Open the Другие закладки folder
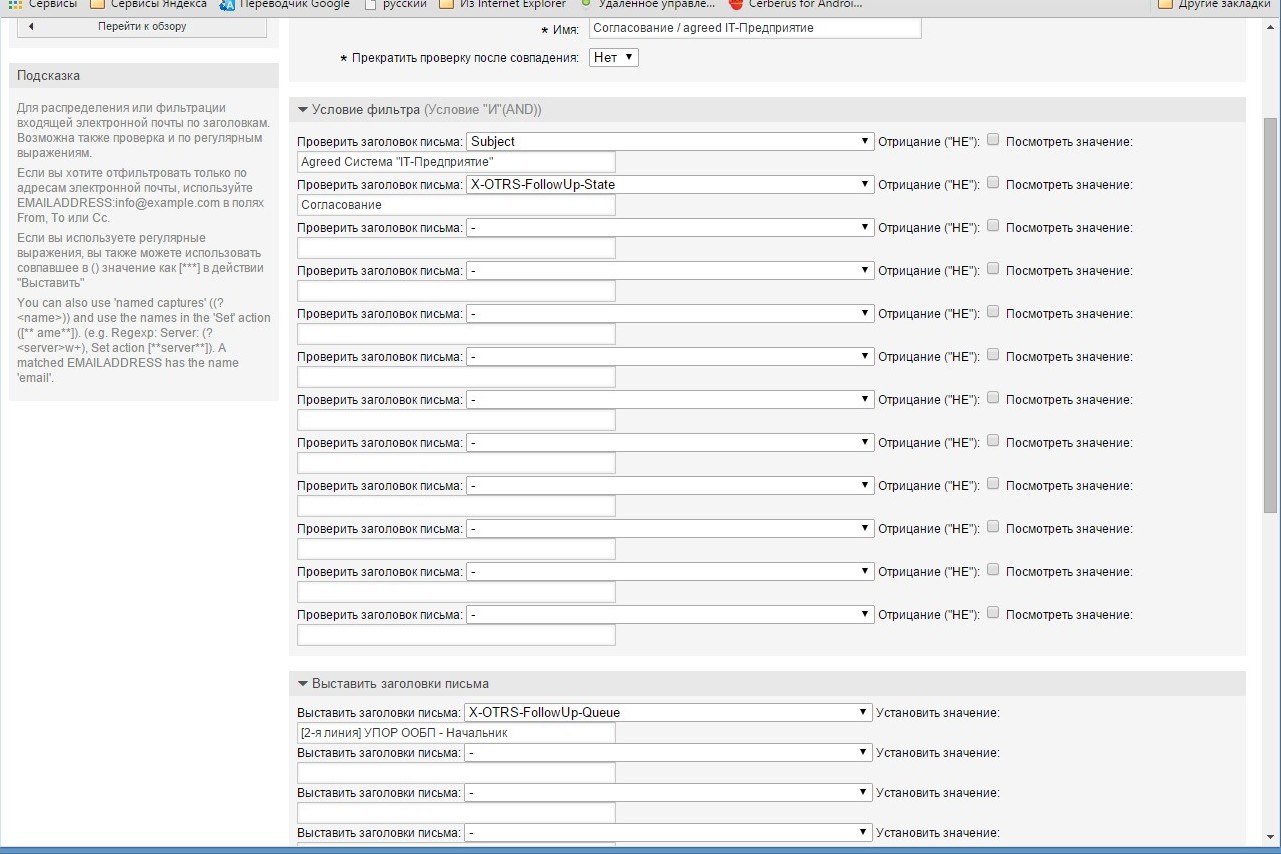 (x=1214, y=4)
